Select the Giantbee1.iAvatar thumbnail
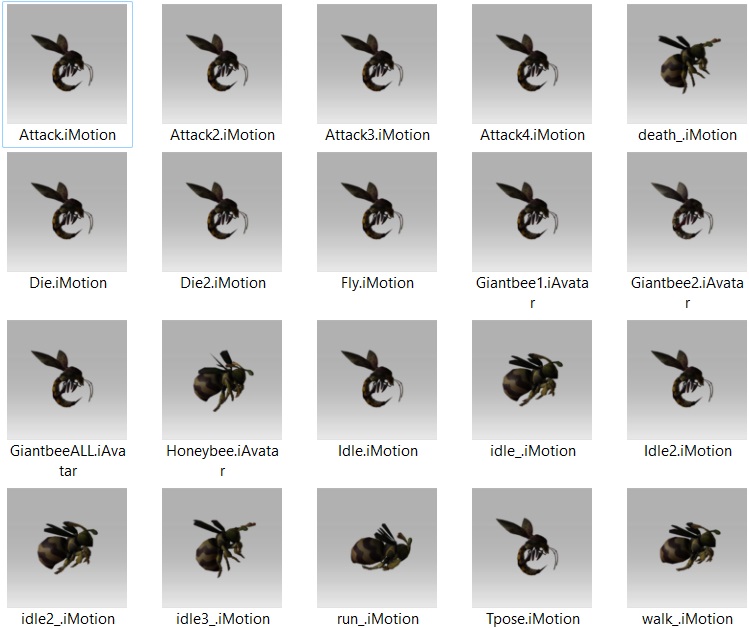 (532, 212)
